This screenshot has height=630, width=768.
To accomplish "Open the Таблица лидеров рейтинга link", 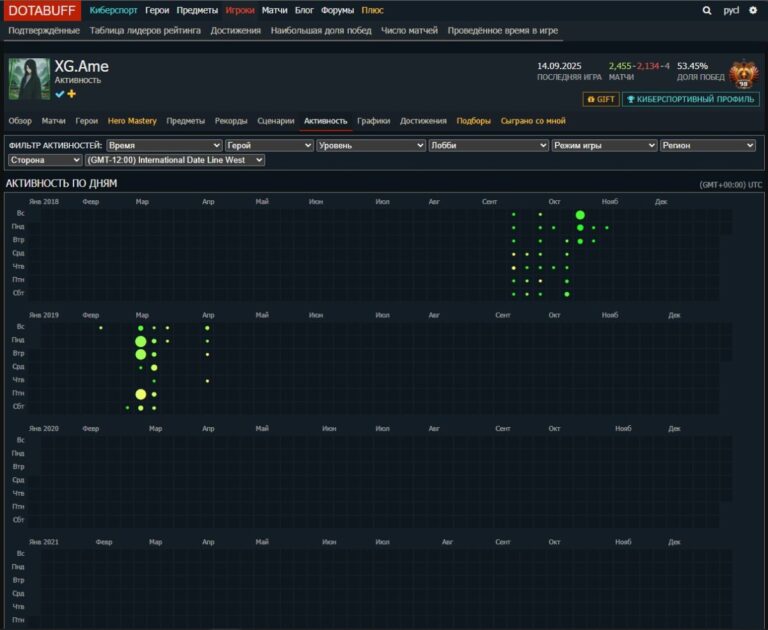I will (x=145, y=30).
